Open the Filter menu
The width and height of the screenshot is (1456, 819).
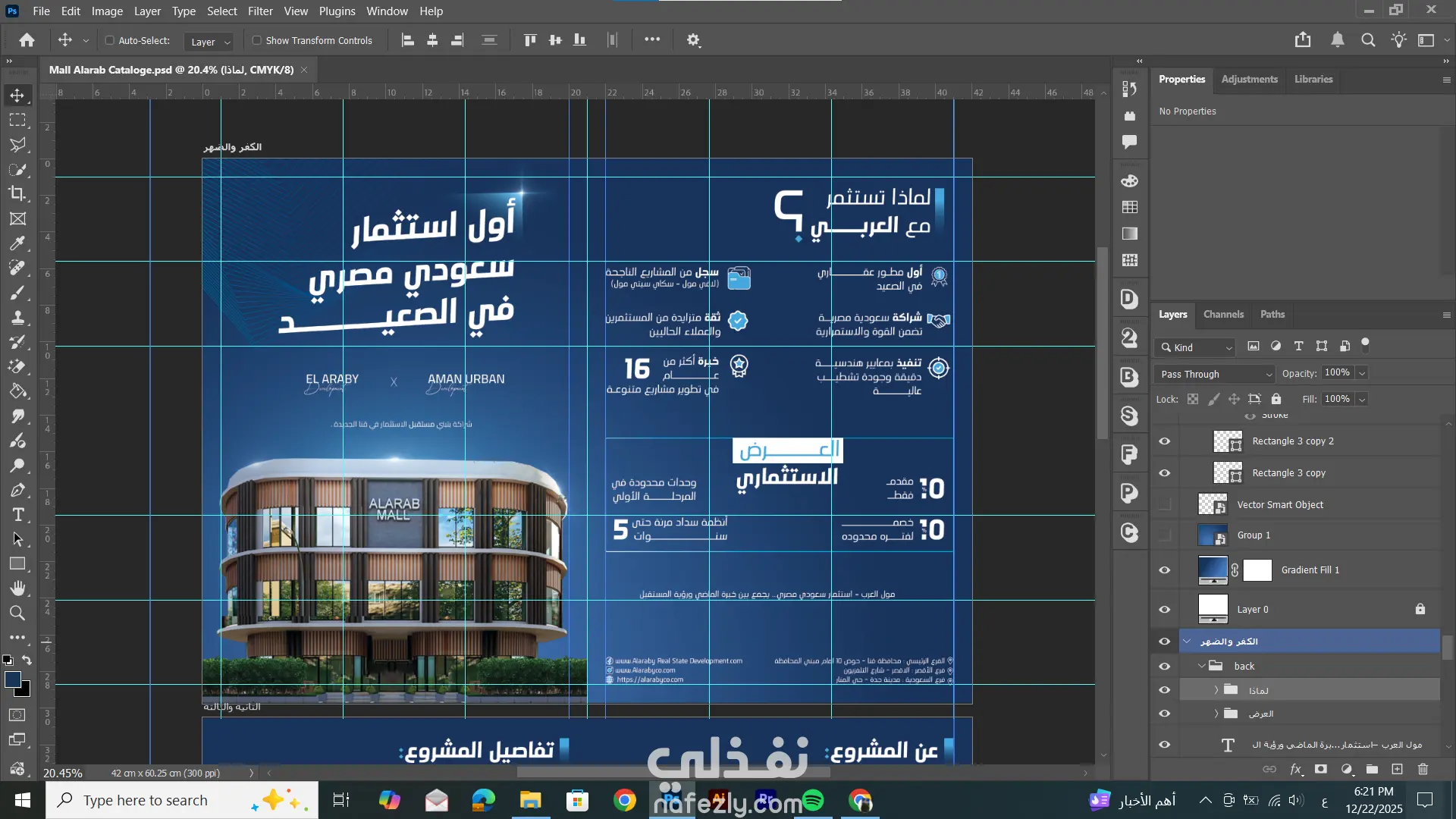(x=260, y=11)
